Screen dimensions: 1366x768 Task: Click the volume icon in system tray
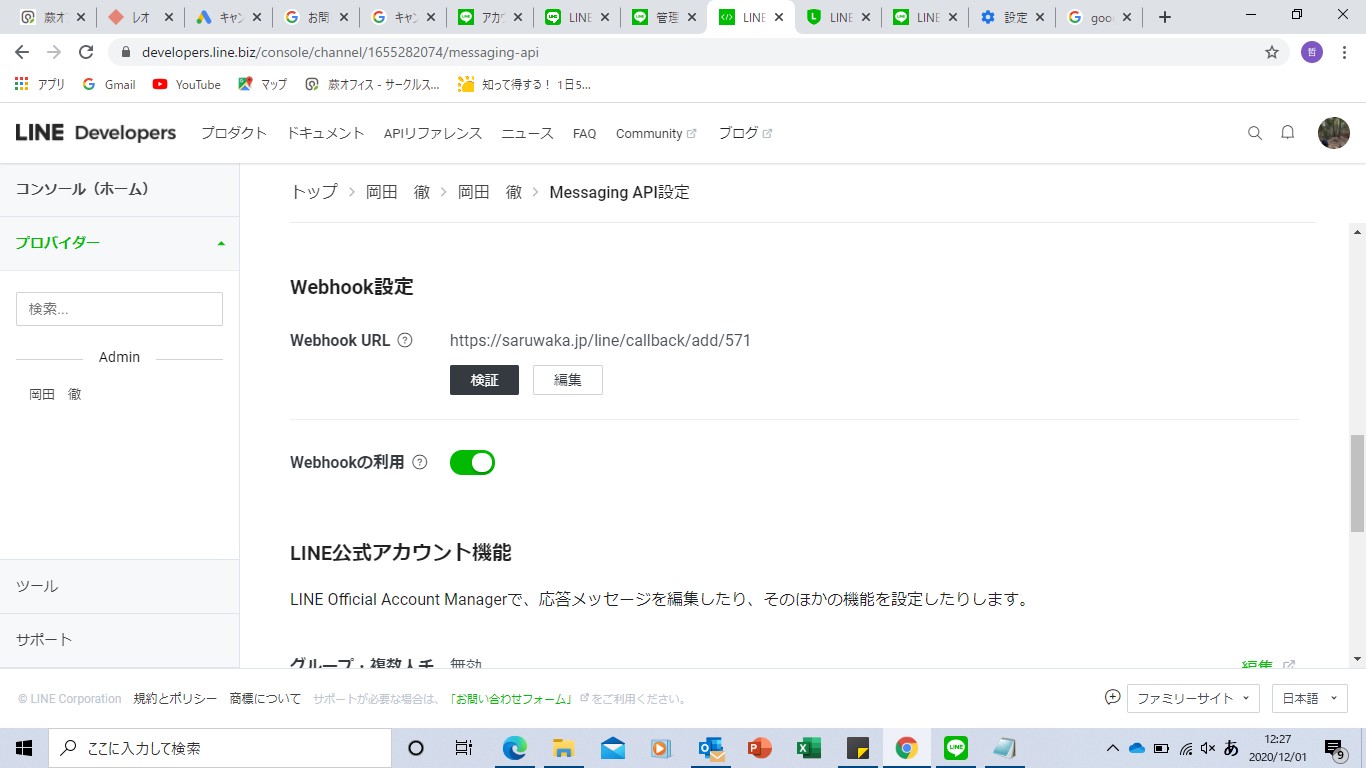tap(1208, 748)
